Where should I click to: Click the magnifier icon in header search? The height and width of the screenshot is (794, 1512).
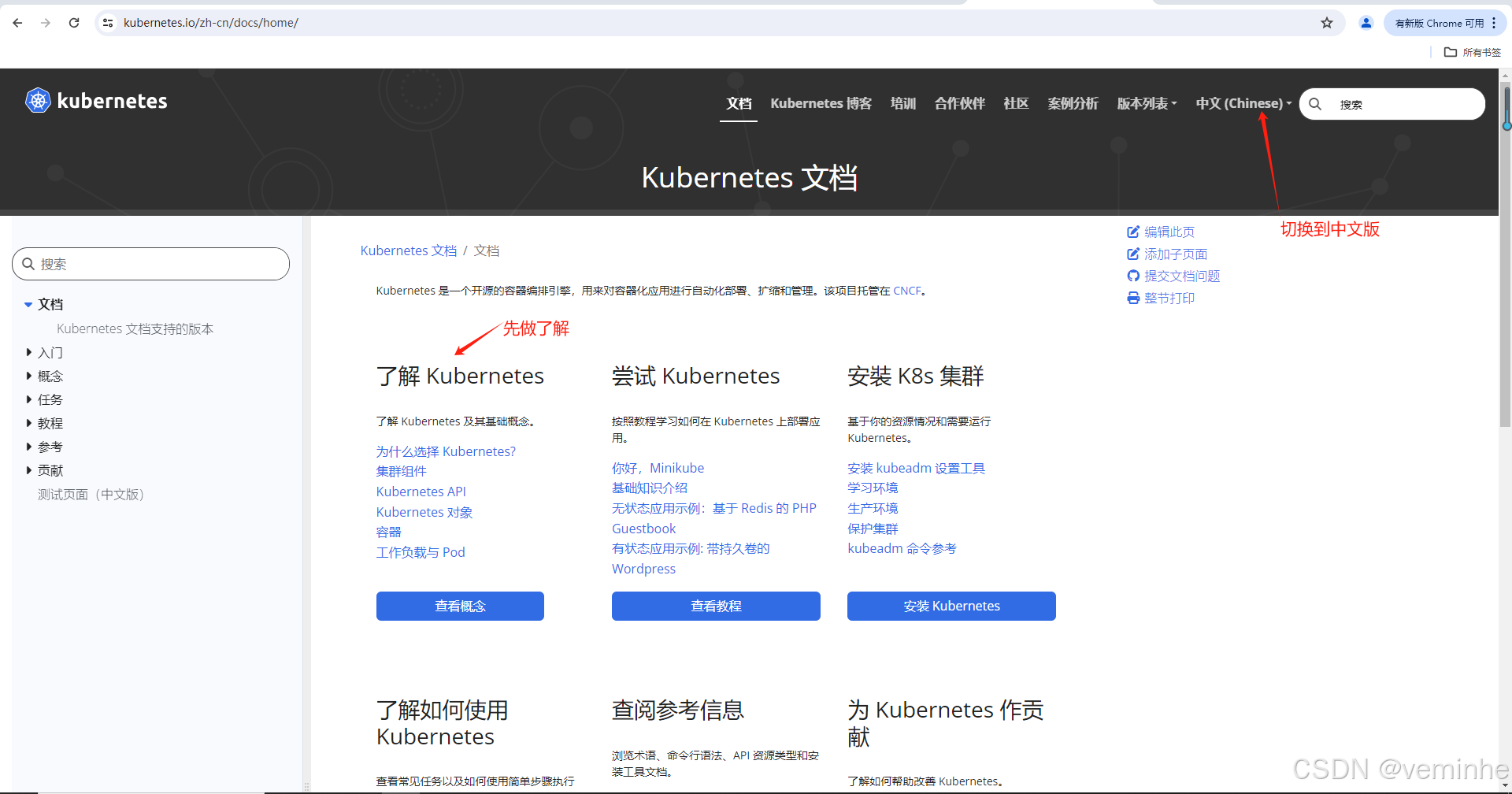[x=1315, y=104]
